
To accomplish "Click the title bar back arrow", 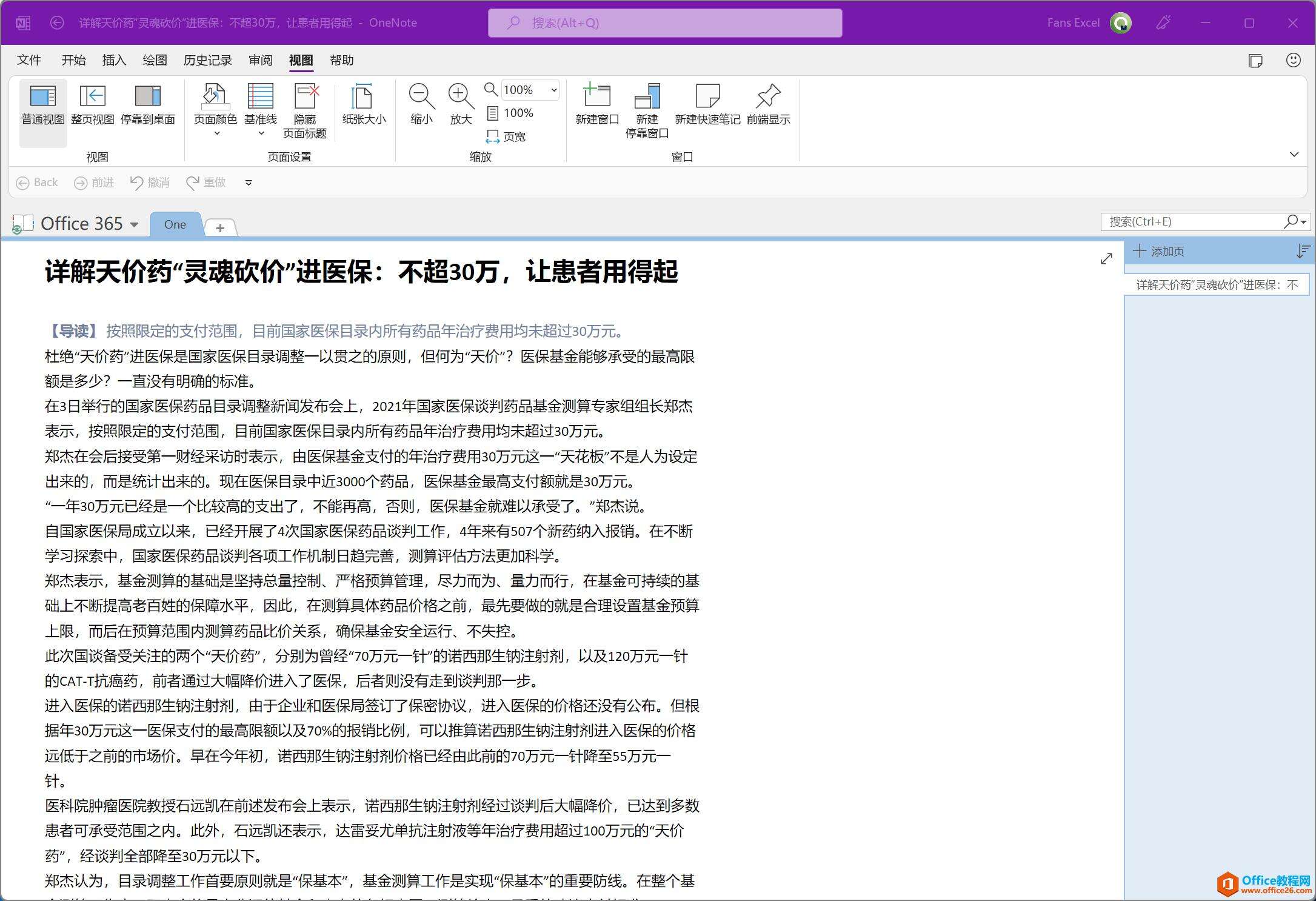I will tap(57, 23).
